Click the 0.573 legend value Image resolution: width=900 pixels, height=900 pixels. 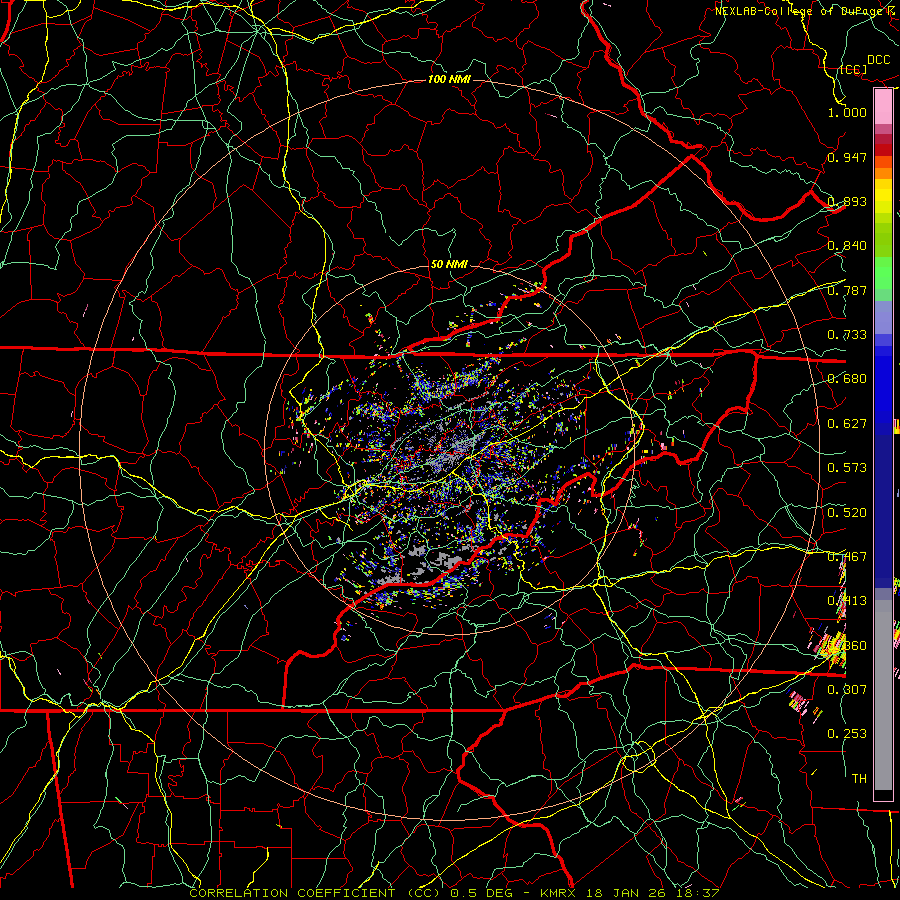847,467
